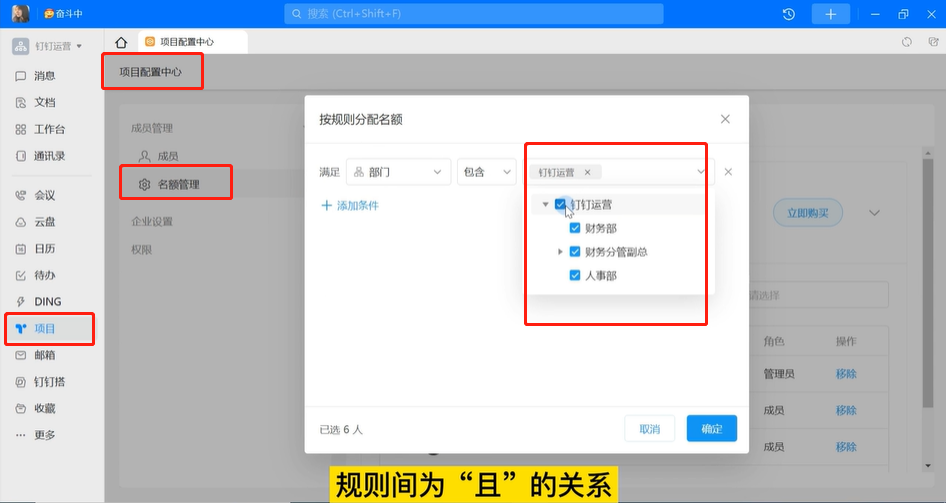This screenshot has height=503, width=946.
Task: Uncheck the 财务部 checkbox
Action: [575, 228]
